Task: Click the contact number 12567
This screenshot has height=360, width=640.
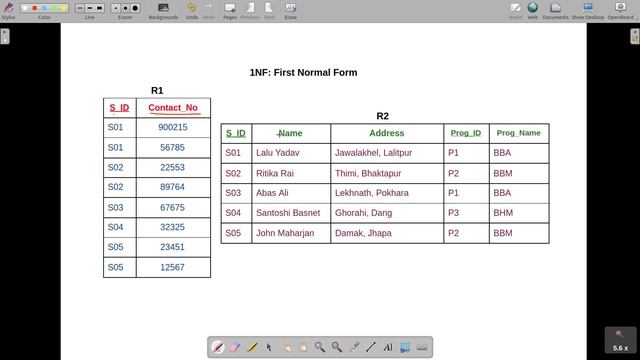Action: 172,267
